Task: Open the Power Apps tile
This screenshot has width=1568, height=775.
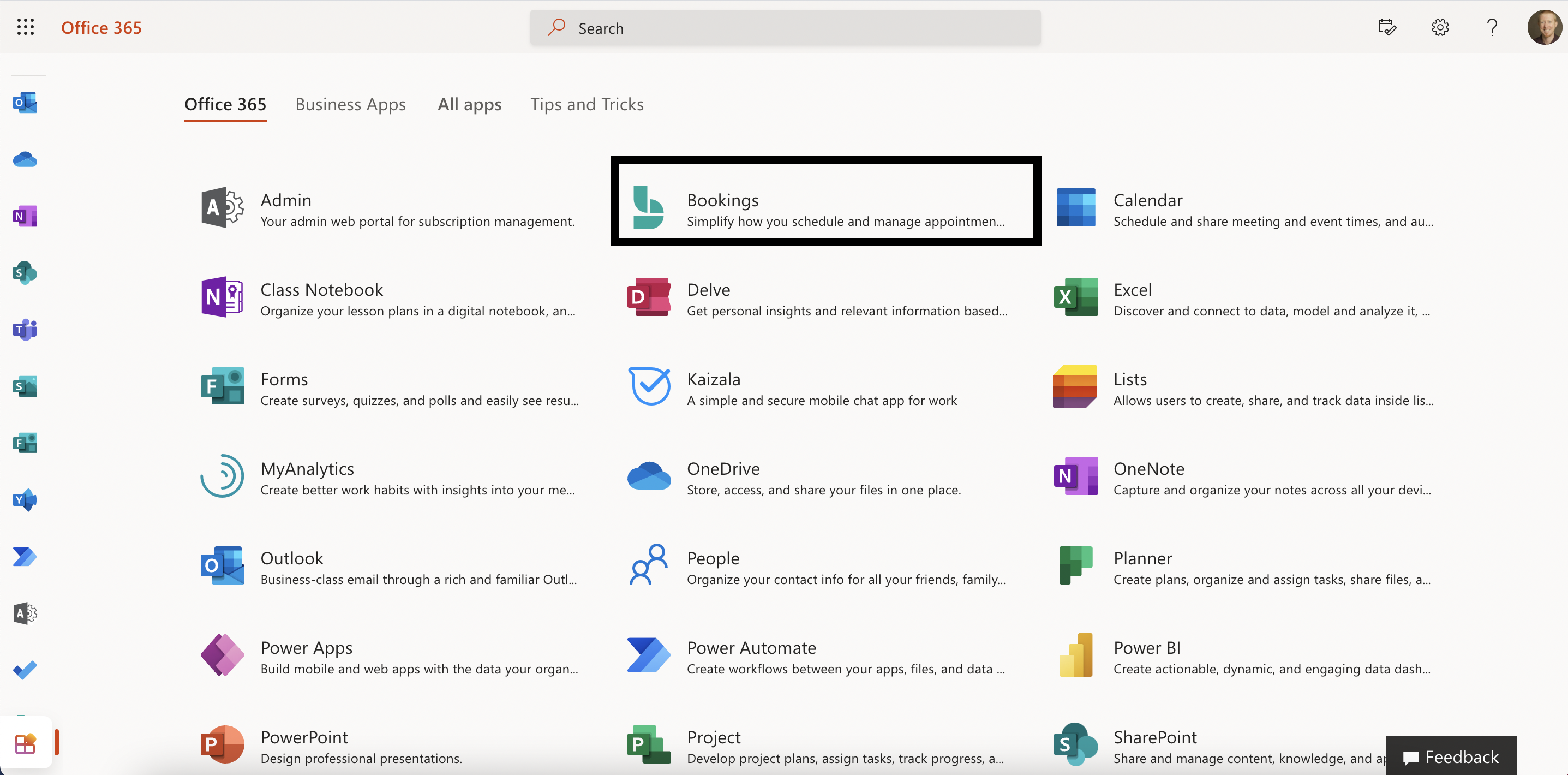Action: click(389, 655)
